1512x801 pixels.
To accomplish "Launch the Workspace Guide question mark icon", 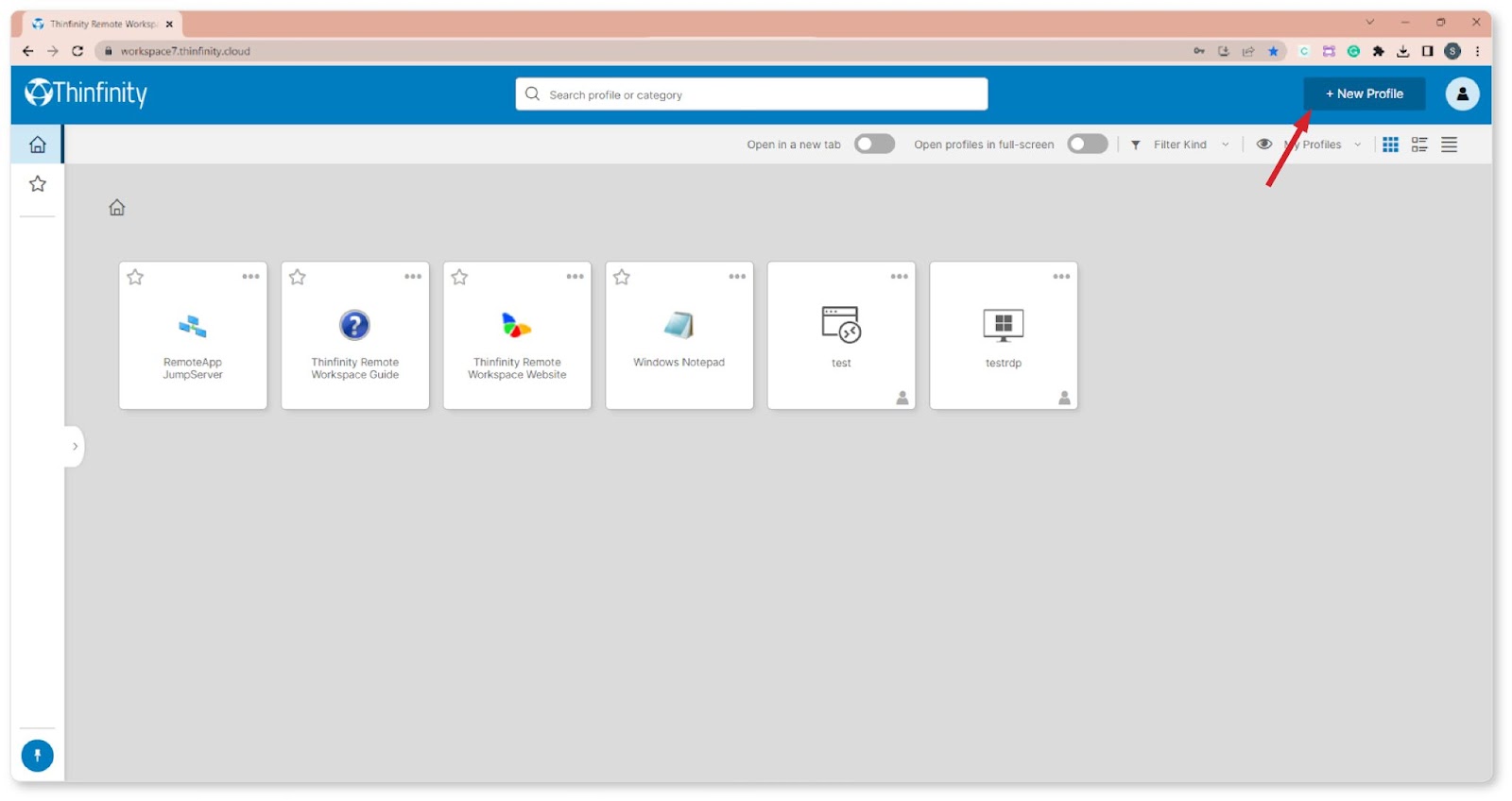I will pos(354,325).
